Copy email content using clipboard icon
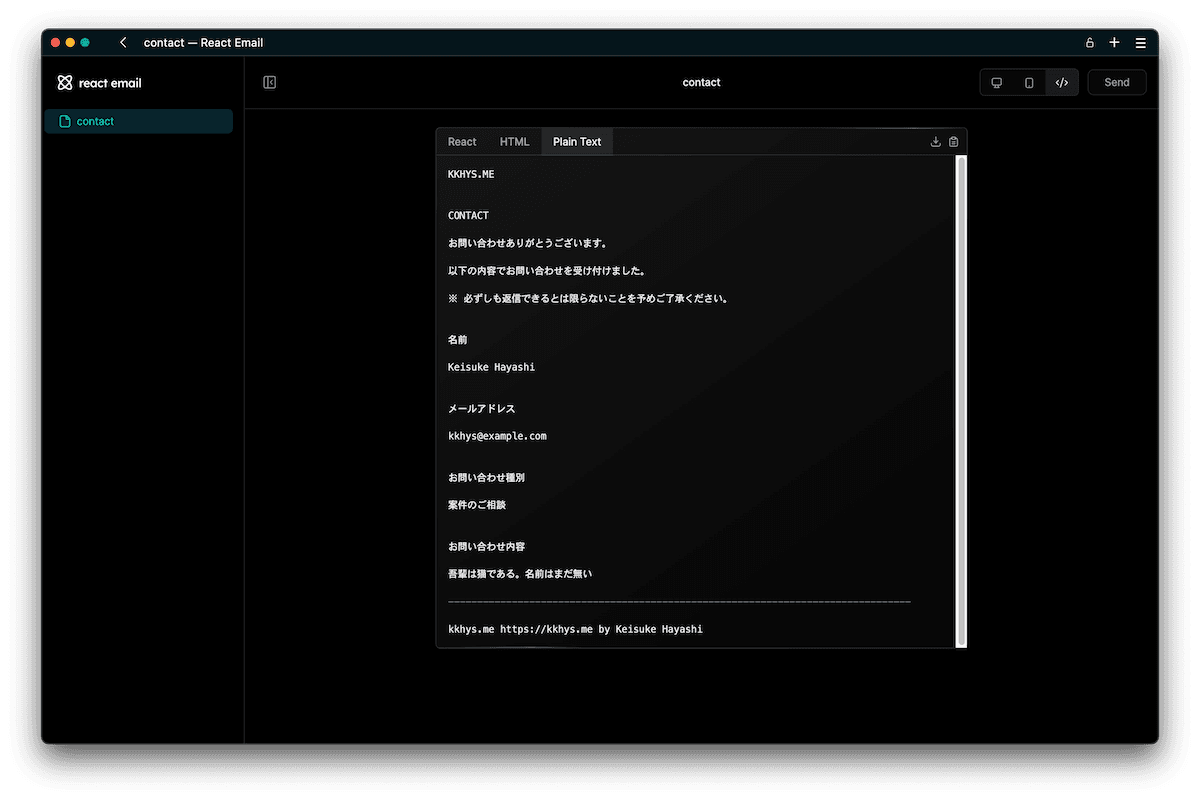This screenshot has height=800, width=1200. (953, 141)
